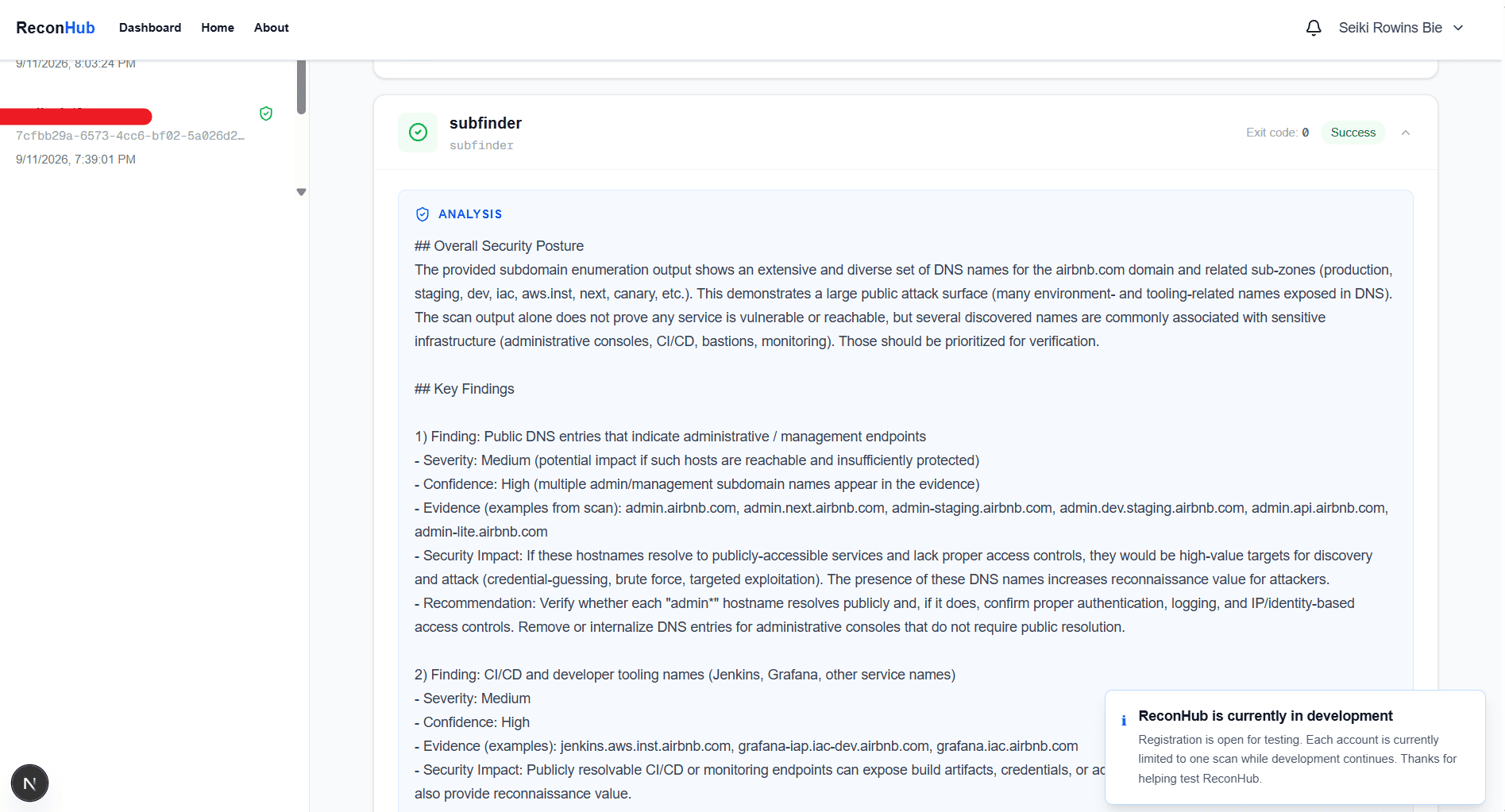The width and height of the screenshot is (1505, 812).
Task: Click the Recommendation line about "admin*" hostnames
Action: point(885,615)
